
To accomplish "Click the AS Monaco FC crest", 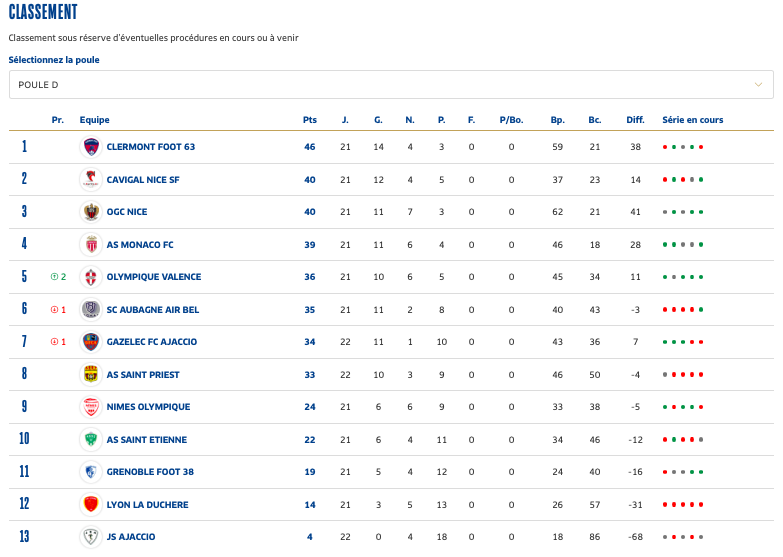I will point(91,245).
